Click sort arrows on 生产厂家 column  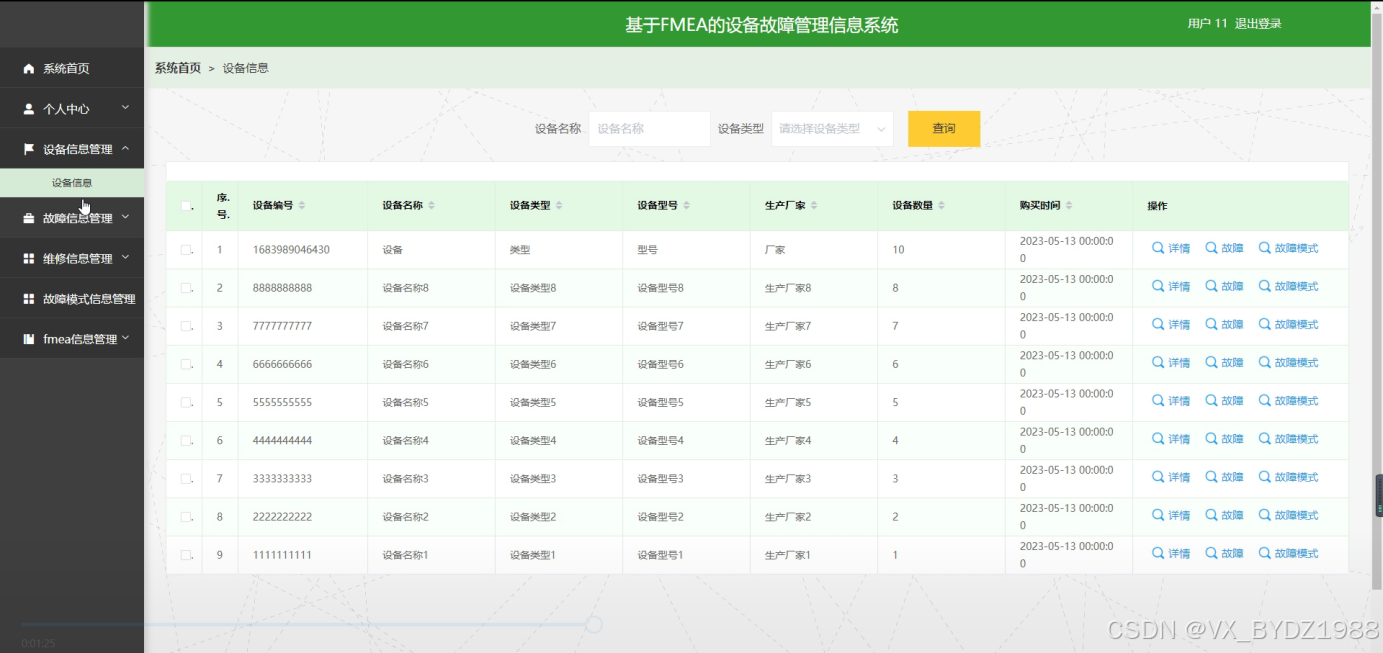(x=814, y=205)
